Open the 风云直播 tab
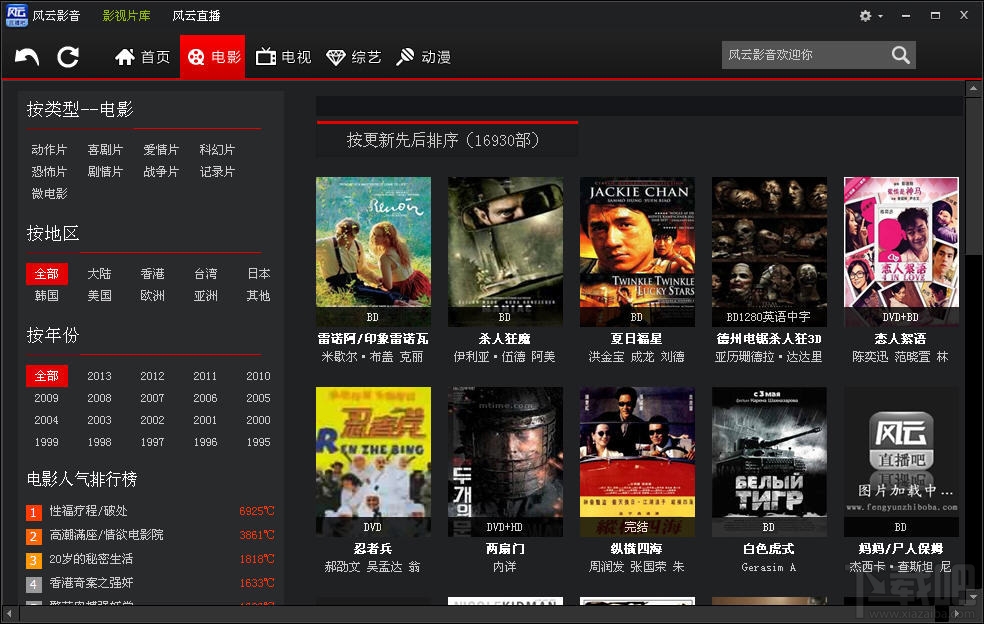 pyautogui.click(x=193, y=15)
